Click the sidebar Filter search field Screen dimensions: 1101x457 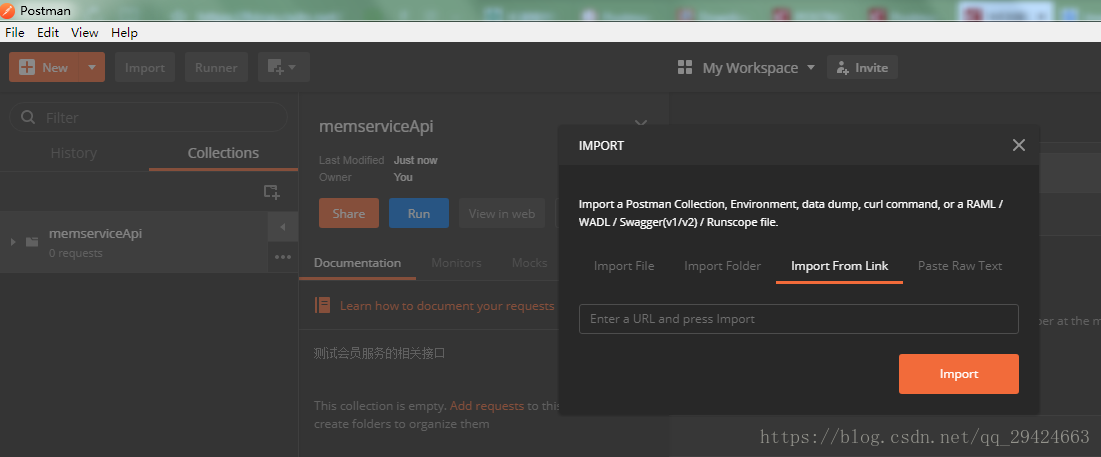coord(148,117)
